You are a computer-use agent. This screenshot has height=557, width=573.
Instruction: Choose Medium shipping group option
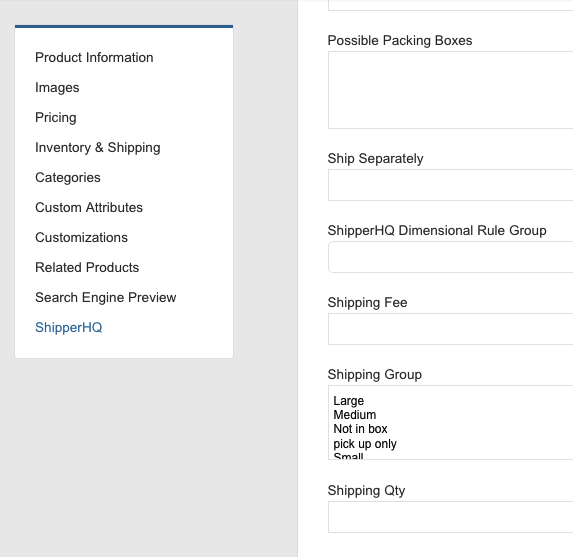[x=354, y=415]
